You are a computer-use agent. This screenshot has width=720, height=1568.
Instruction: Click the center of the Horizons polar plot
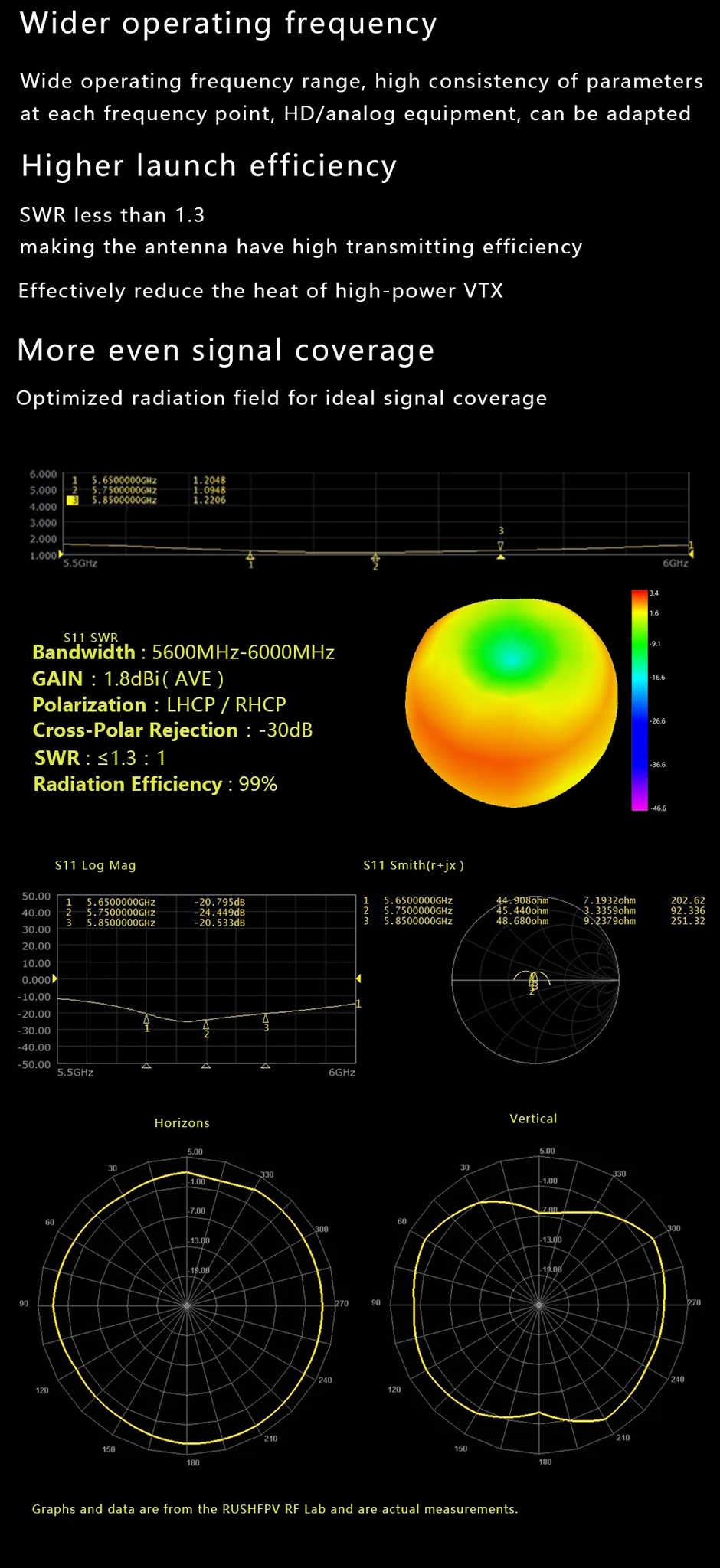186,1305
